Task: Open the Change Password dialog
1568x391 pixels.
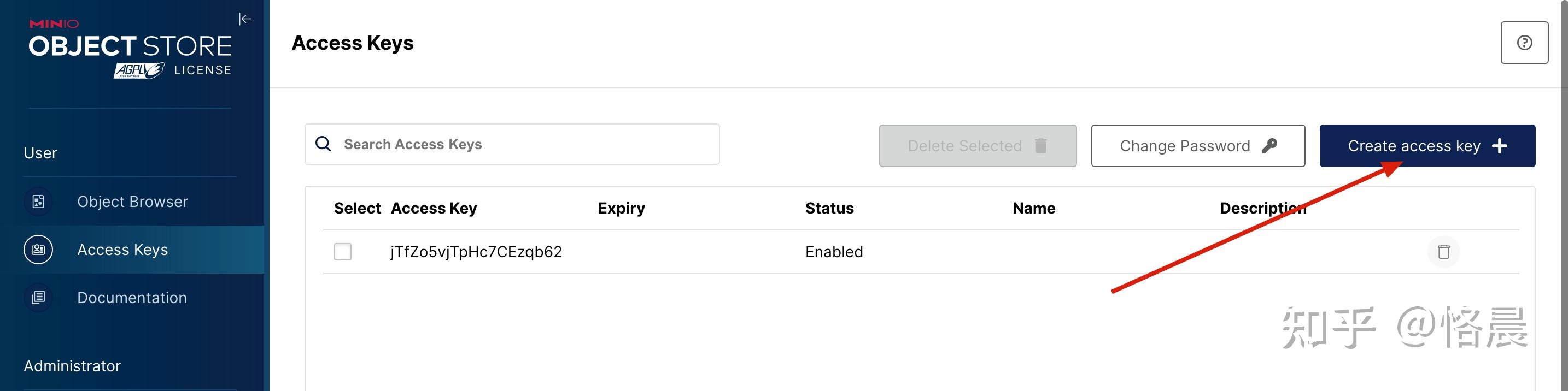Action: point(1197,146)
